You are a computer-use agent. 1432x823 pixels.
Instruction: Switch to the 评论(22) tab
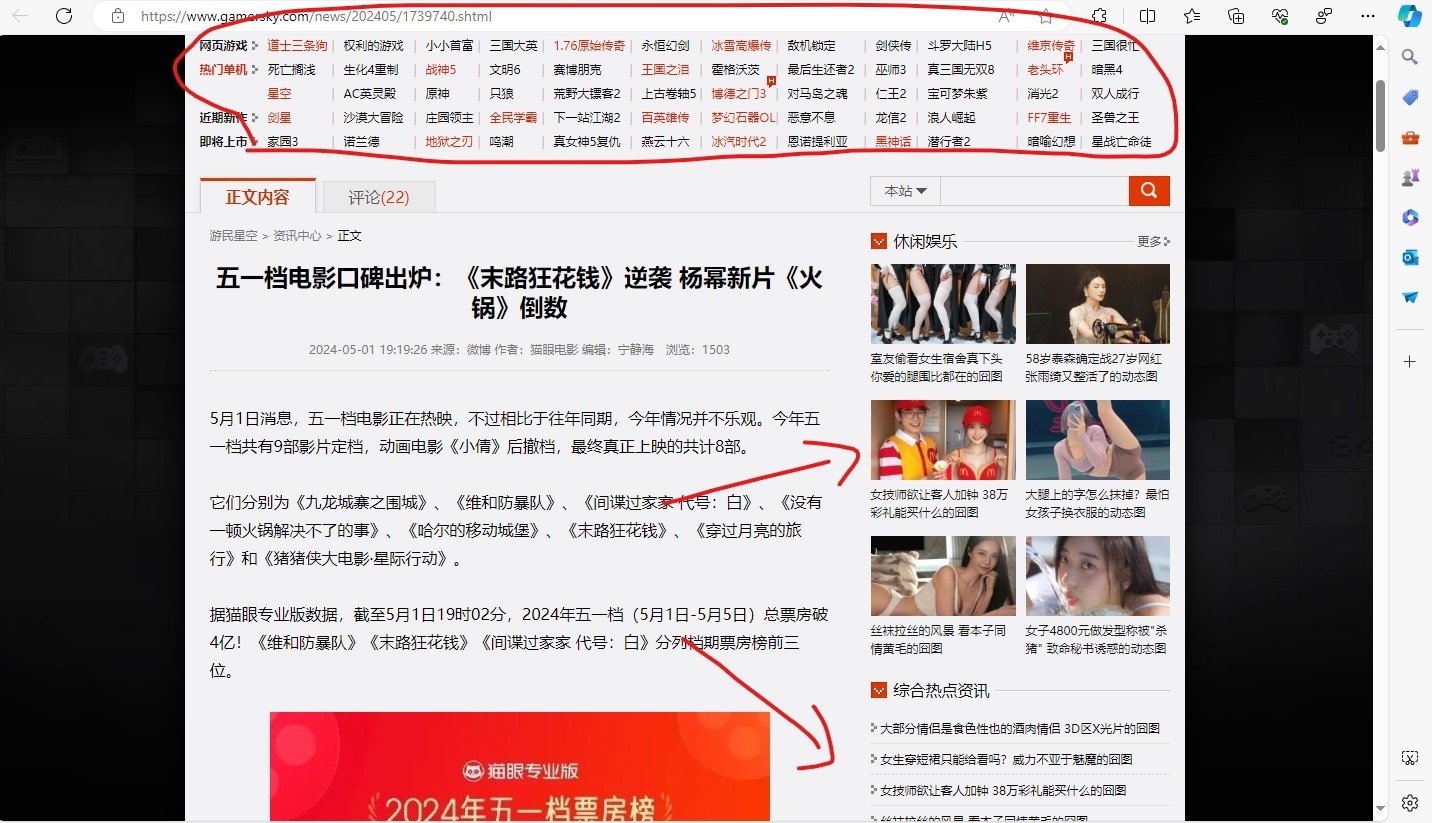[379, 197]
